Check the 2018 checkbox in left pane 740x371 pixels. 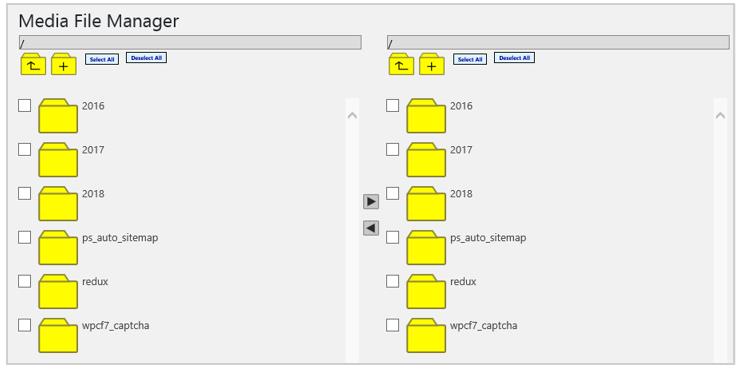pos(25,193)
